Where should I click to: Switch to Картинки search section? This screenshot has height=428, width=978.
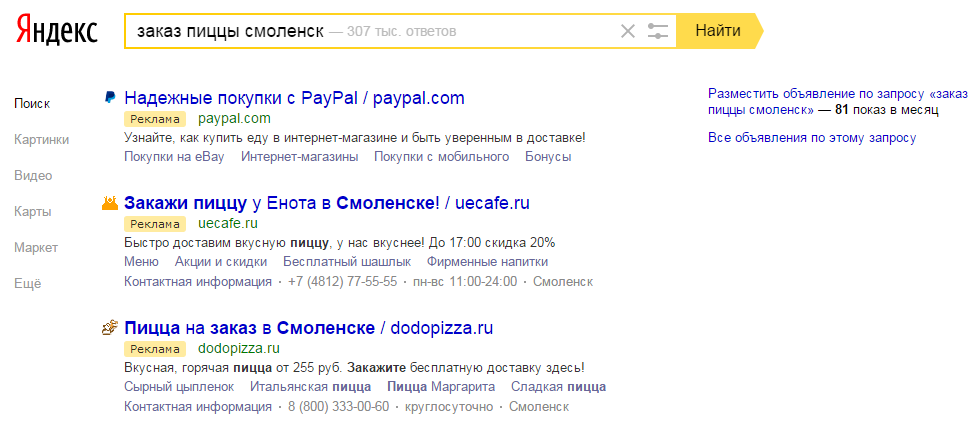tap(41, 140)
